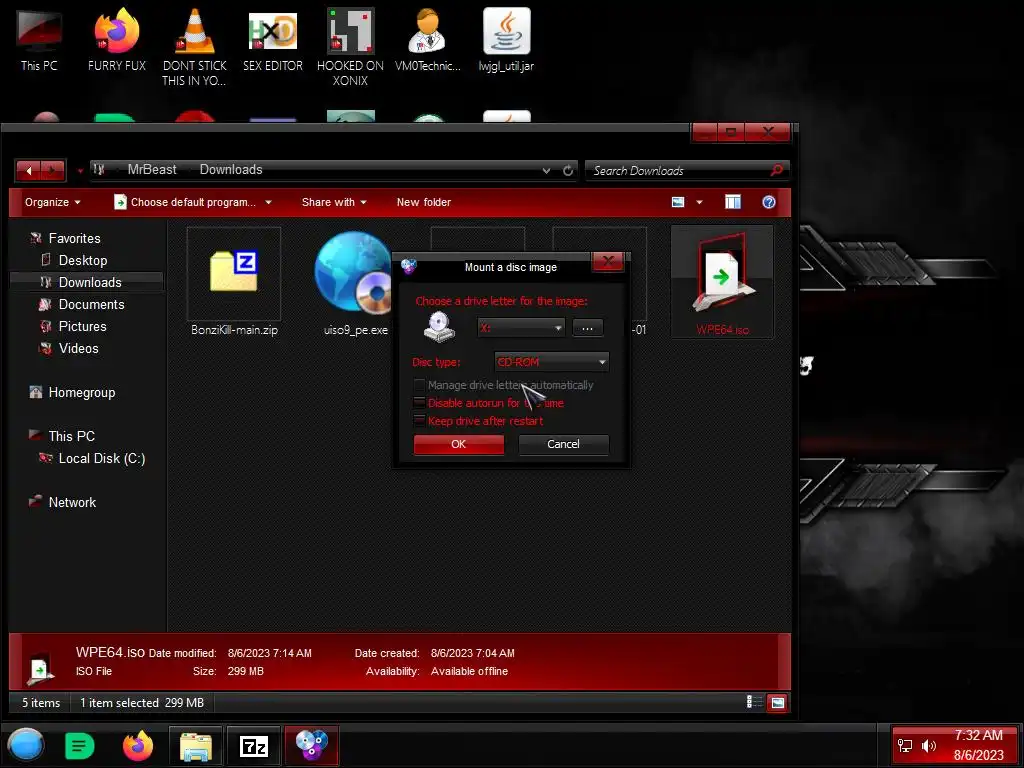Select Local Disk (C:) in the navigation pane
The height and width of the screenshot is (768, 1024).
click(101, 458)
